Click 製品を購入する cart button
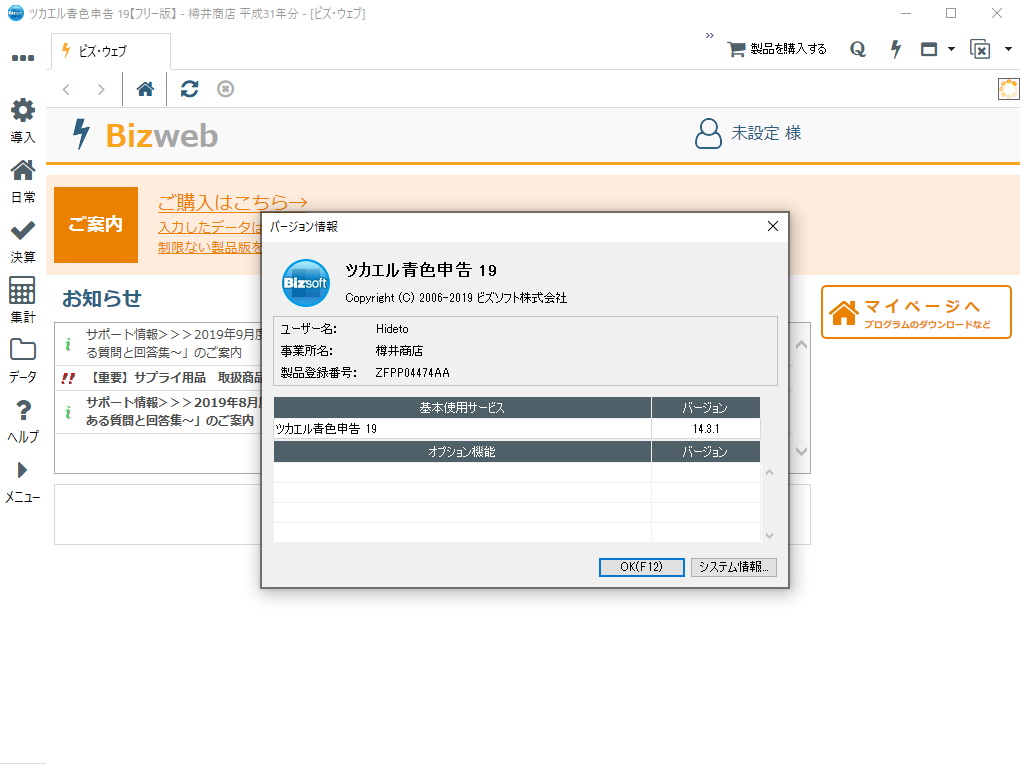Image resolution: width=1020 pixels, height=764 pixels. (777, 49)
